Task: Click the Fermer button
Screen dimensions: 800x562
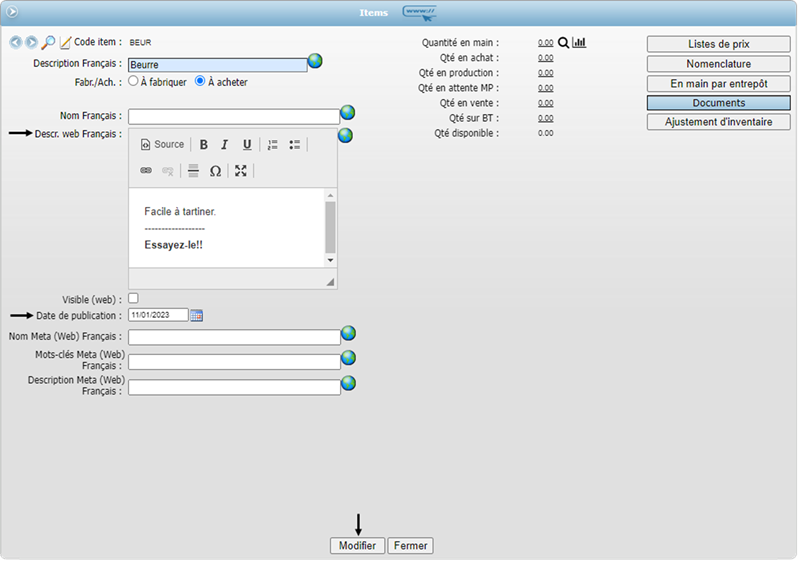Action: tap(410, 546)
